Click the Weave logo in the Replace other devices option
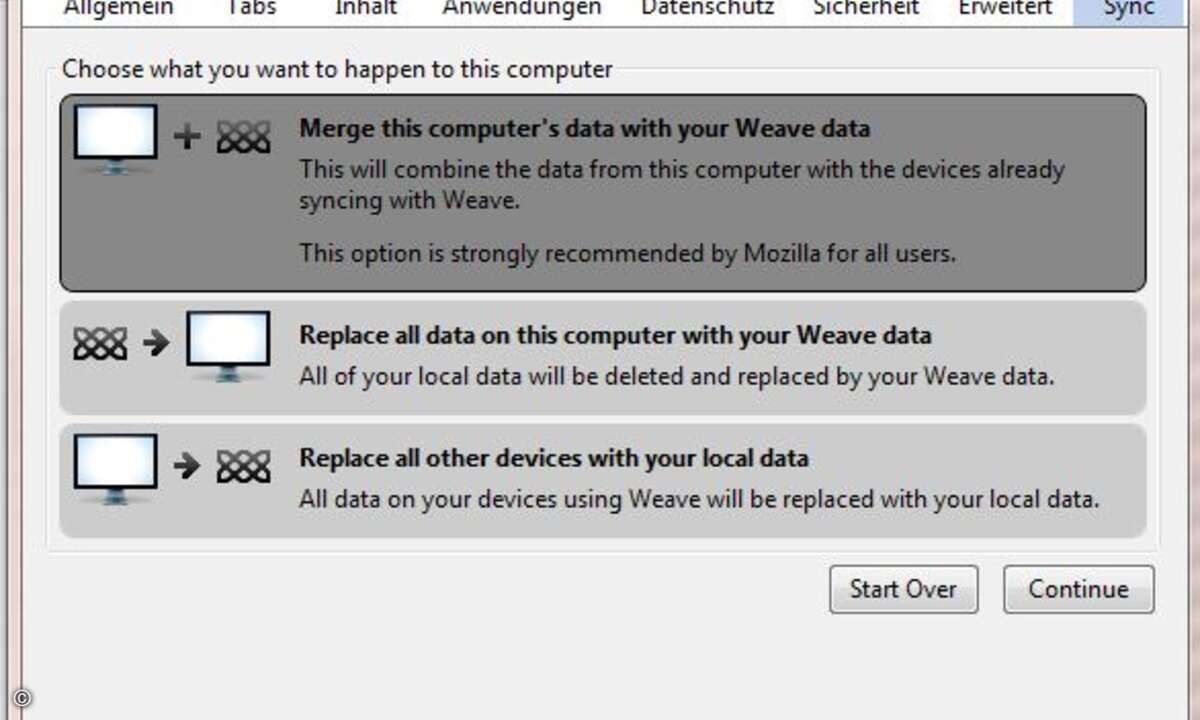This screenshot has width=1200, height=720. coord(244,466)
